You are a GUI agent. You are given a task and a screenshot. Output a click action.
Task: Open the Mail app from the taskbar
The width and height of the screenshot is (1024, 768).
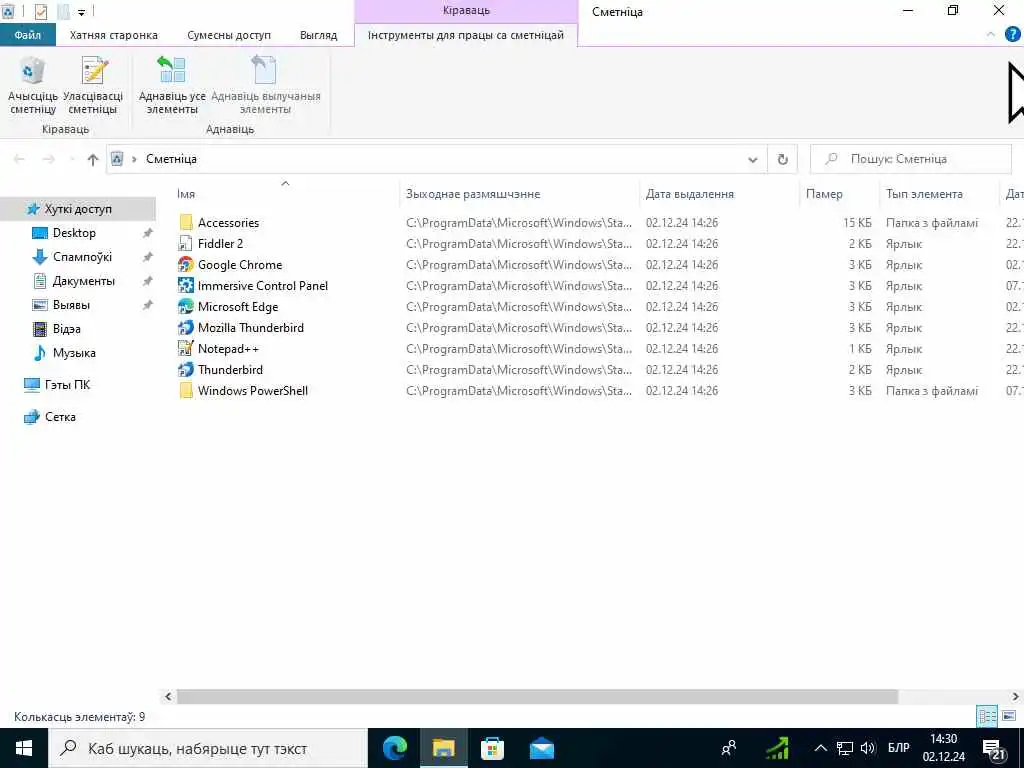541,748
